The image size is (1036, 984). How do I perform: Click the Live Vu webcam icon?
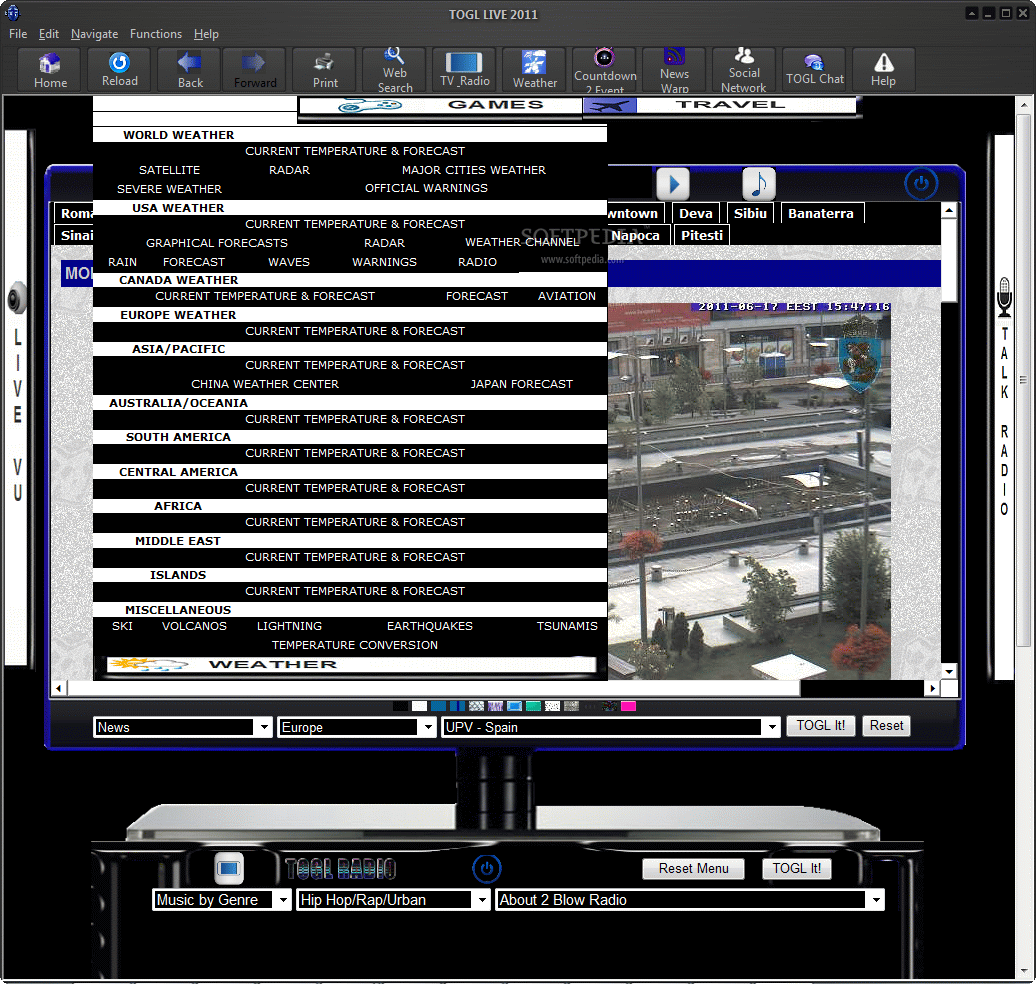click(17, 297)
